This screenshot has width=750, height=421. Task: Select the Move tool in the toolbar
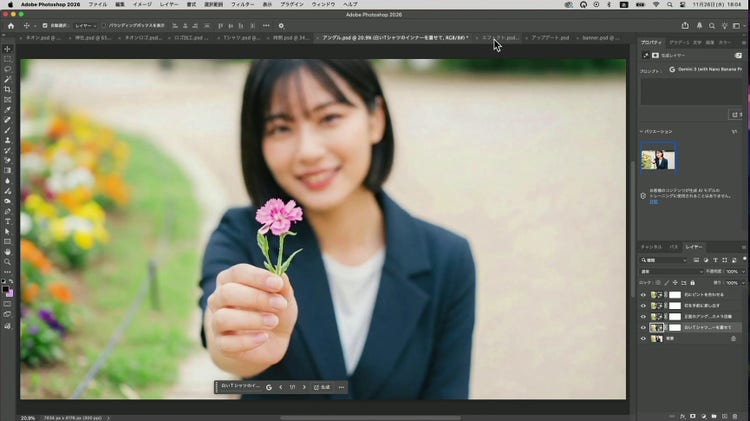point(7,48)
